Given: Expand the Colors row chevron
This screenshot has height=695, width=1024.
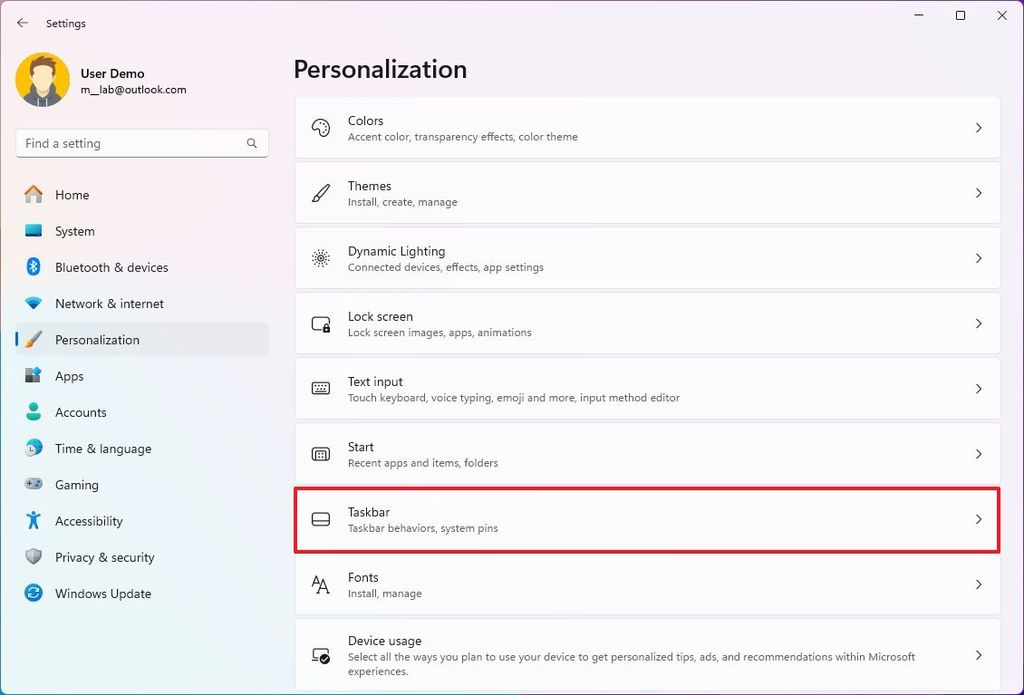Looking at the screenshot, I should (978, 128).
